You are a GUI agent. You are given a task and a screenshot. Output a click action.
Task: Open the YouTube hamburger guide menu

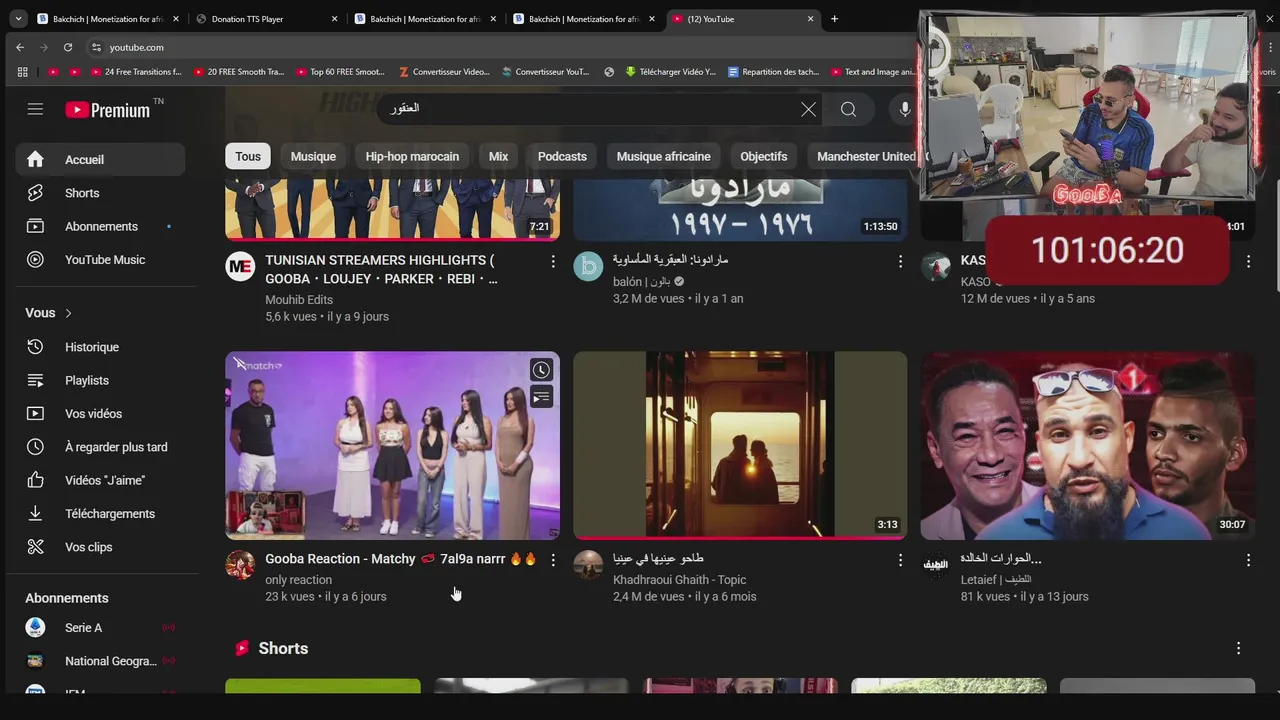(x=35, y=109)
